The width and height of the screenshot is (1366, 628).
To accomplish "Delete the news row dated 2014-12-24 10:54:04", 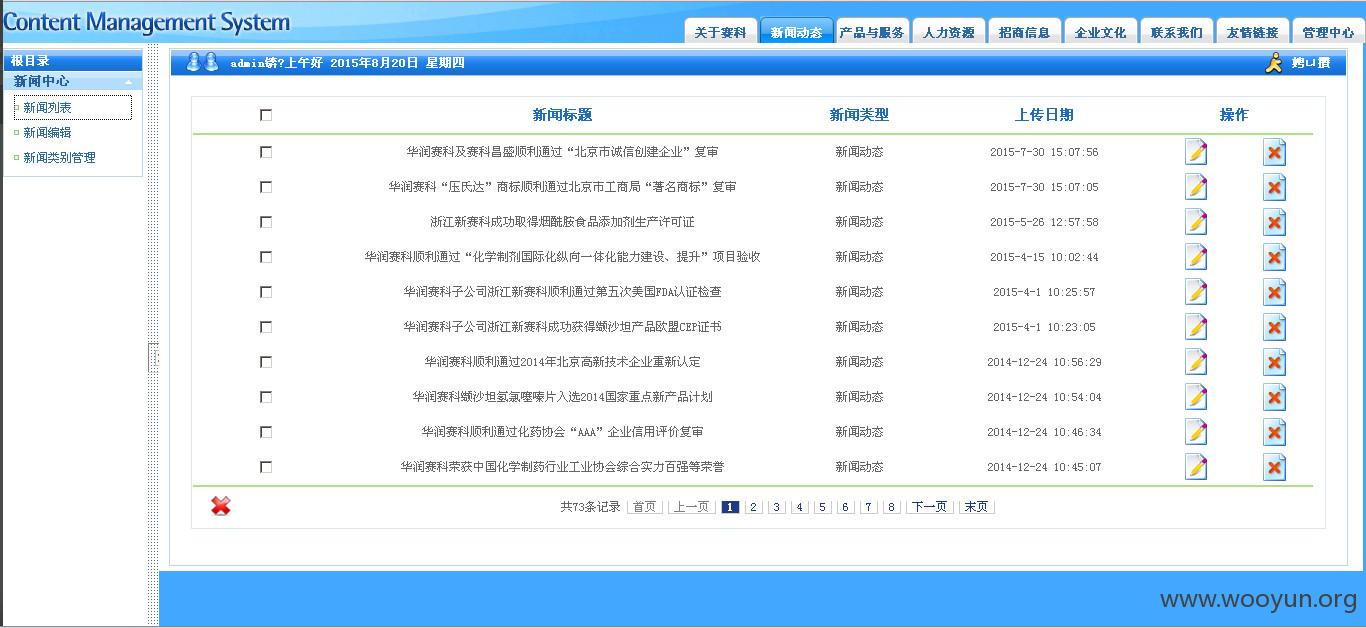I will [1274, 397].
